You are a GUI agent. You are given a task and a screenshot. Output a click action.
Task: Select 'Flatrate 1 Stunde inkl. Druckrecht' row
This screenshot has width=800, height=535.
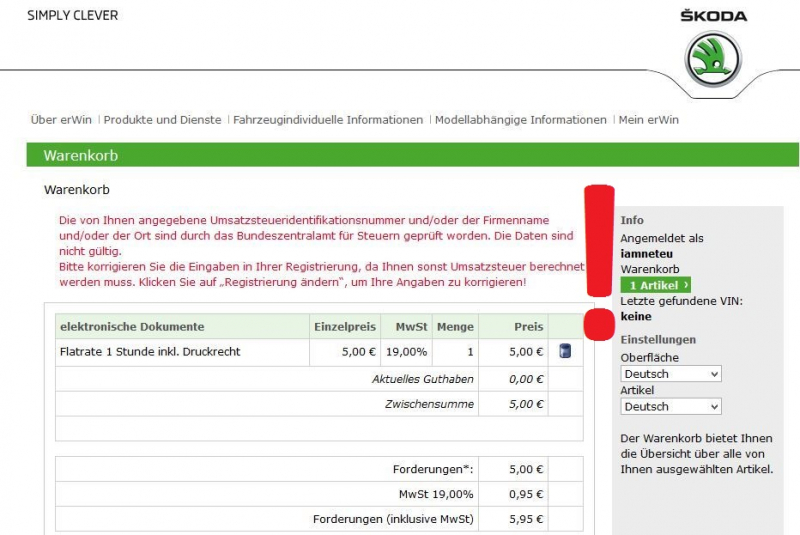click(150, 352)
